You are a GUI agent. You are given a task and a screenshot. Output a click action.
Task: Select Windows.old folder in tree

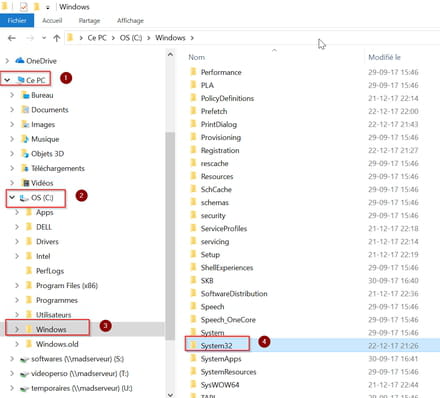pyautogui.click(x=57, y=344)
